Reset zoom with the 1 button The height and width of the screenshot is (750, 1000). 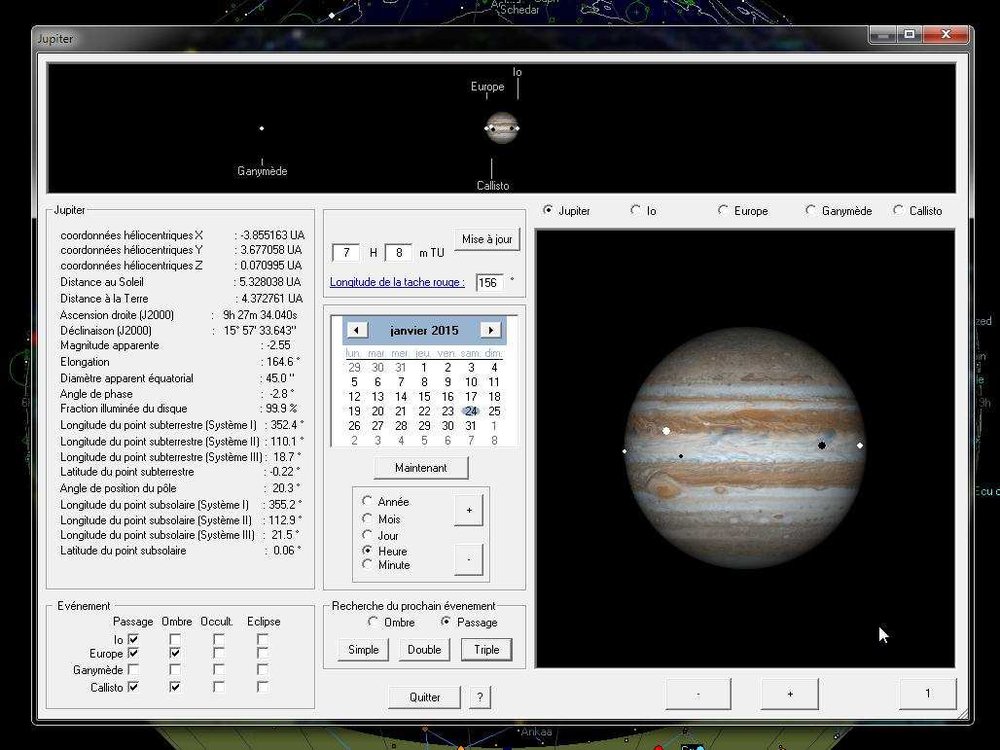pos(927,694)
